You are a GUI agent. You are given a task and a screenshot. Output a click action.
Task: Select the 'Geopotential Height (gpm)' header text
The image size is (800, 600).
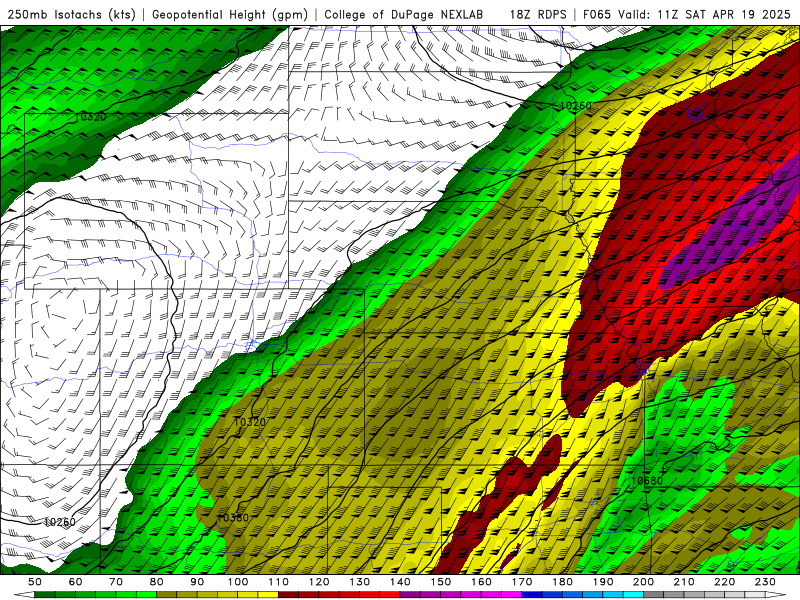pyautogui.click(x=230, y=14)
